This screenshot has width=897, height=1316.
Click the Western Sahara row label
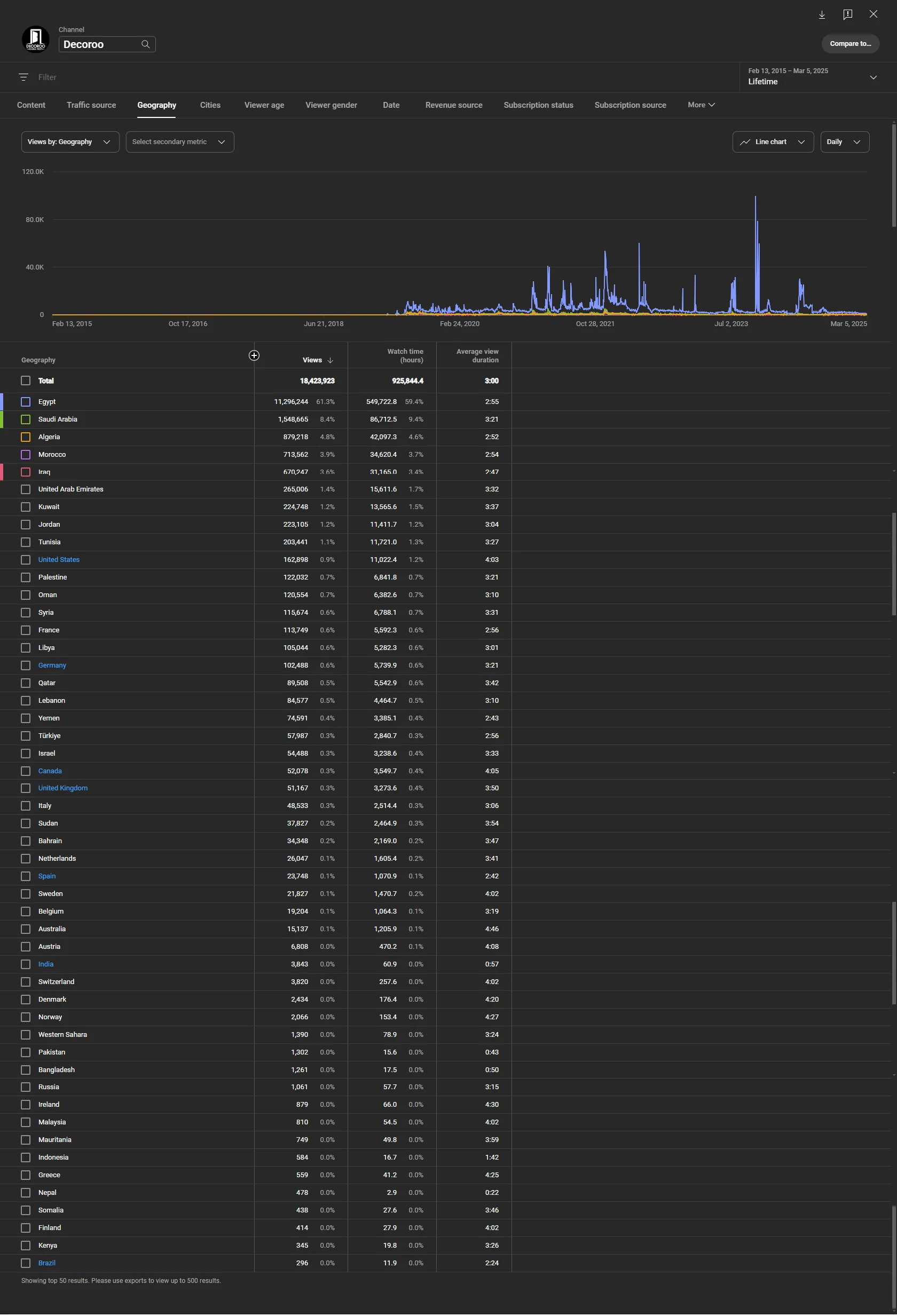click(63, 1035)
